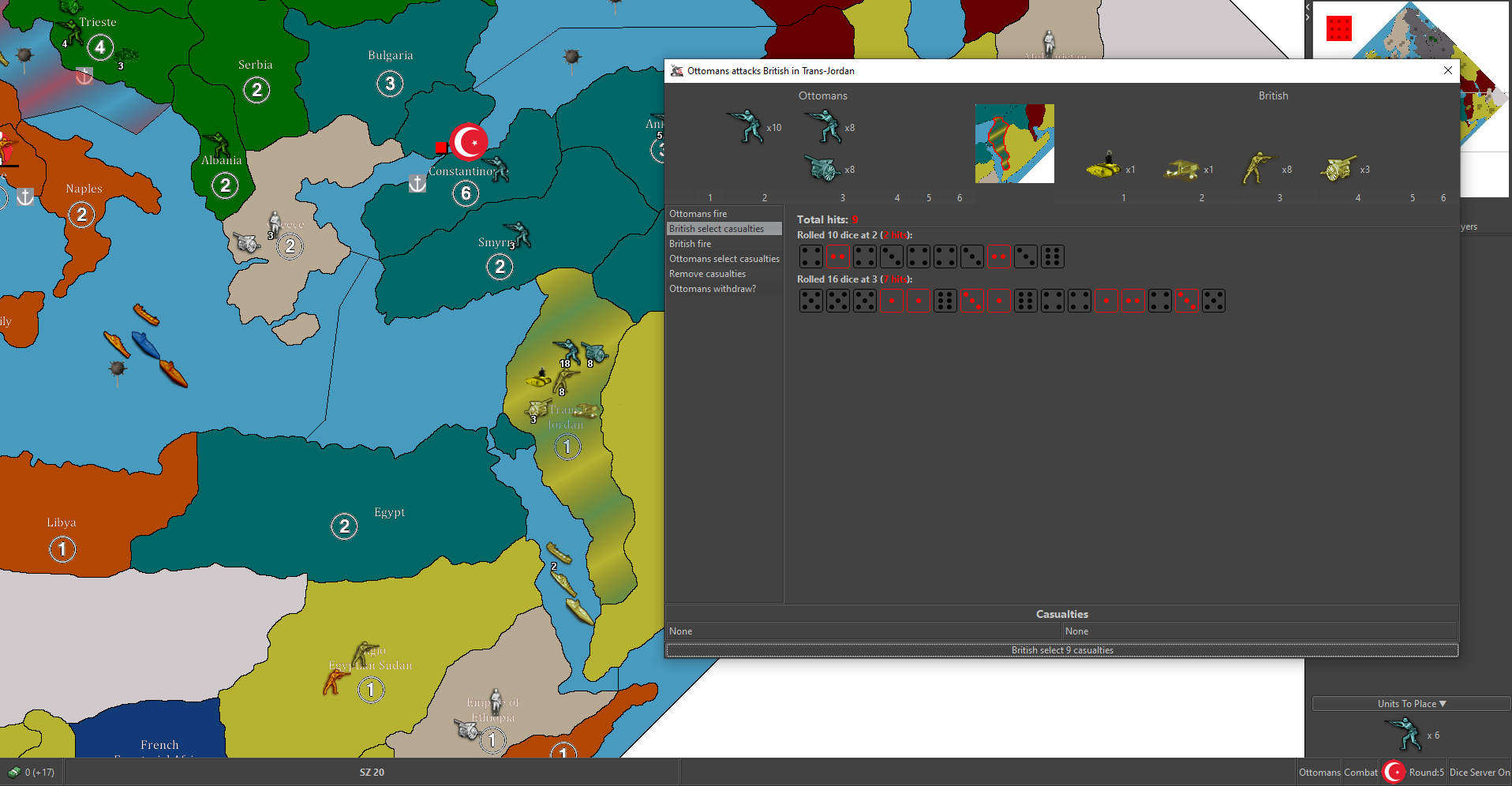Screen dimensions: 1512x786
Task: Click the sea mine icon east of Bulgaria
Action: coord(572,58)
